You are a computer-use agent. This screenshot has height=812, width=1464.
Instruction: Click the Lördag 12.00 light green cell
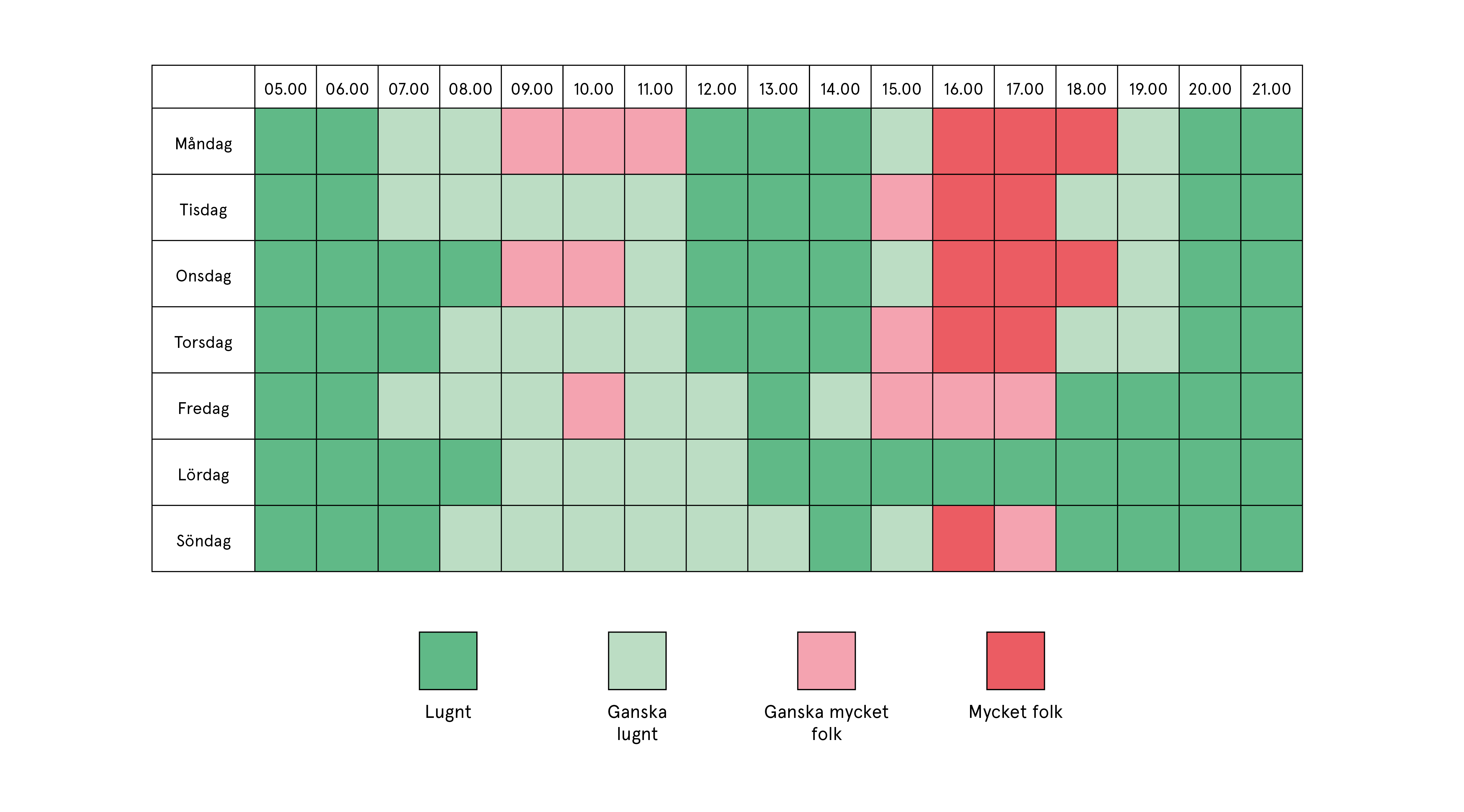717,472
